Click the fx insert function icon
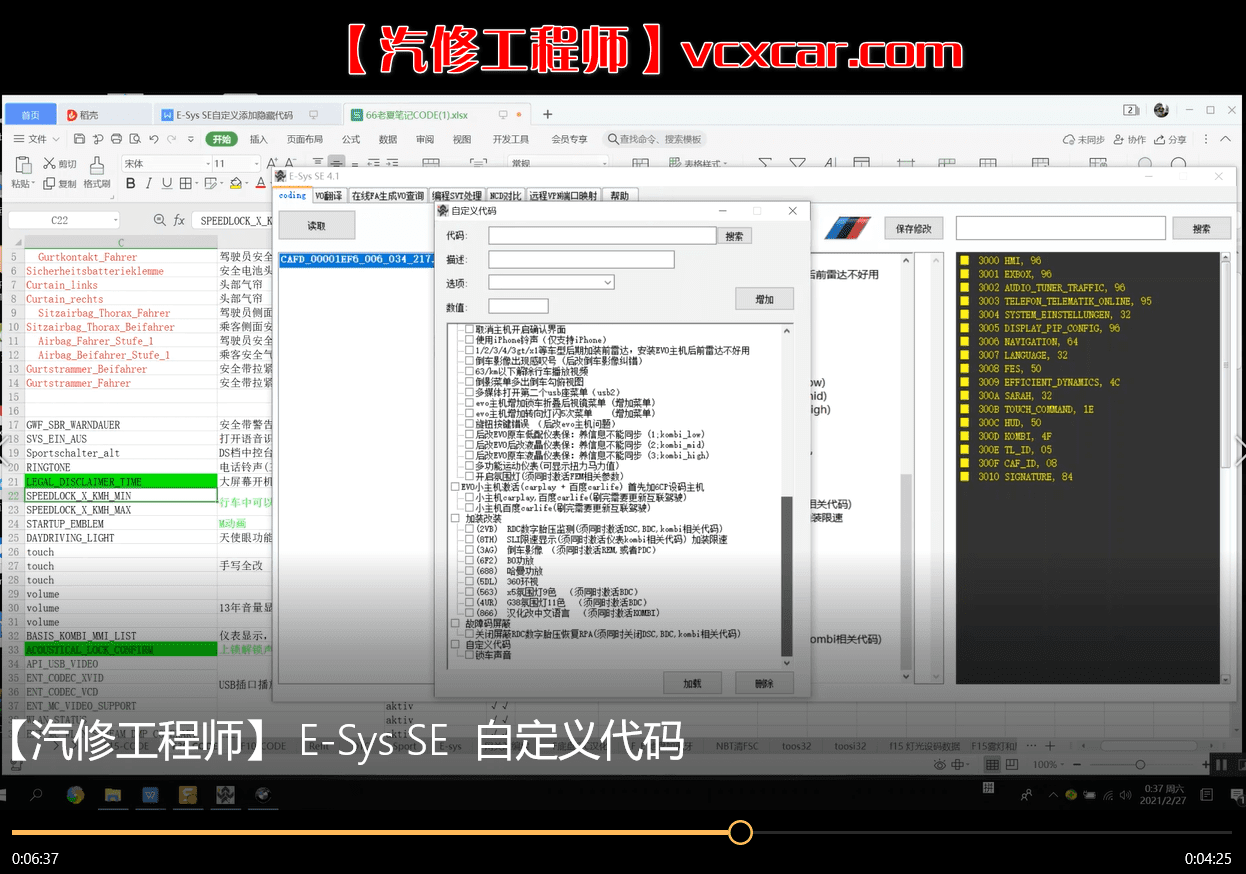The image size is (1246, 874). pos(179,220)
